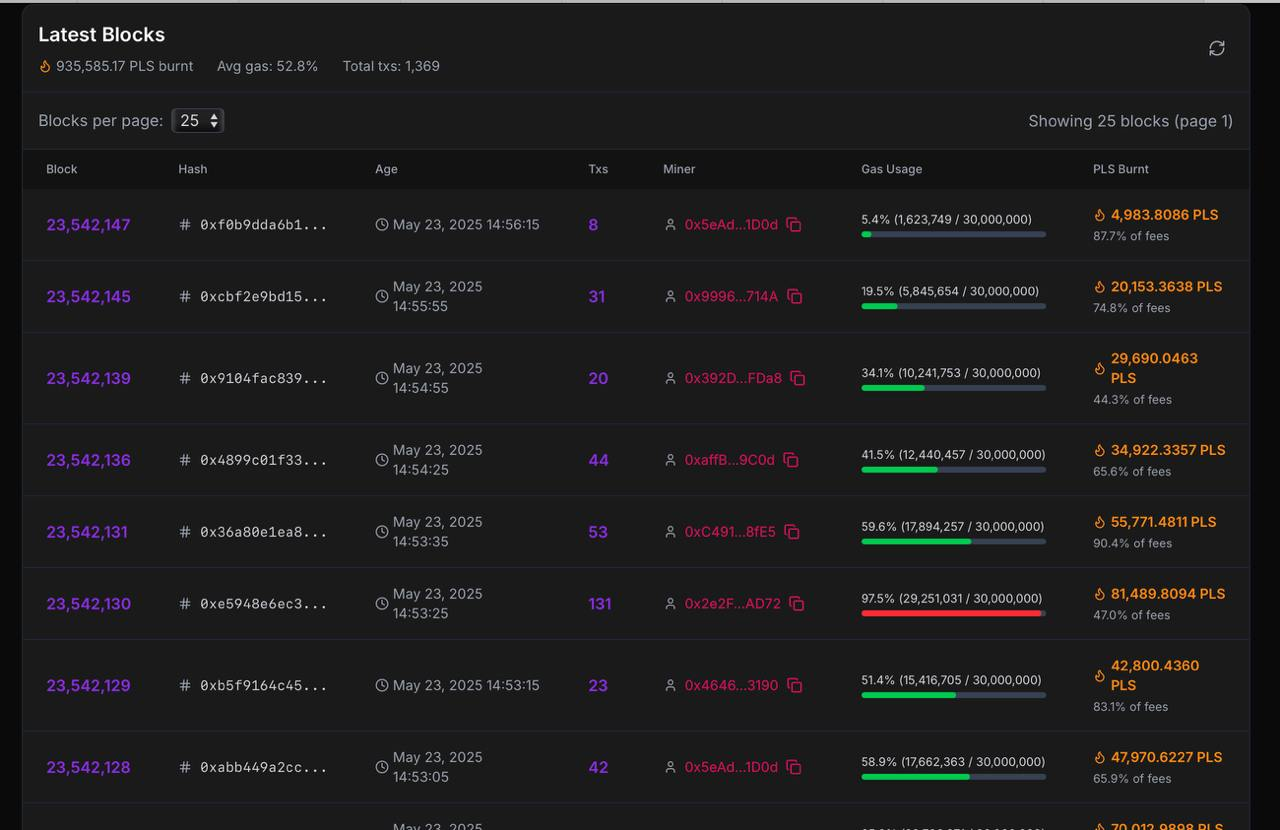Screen dimensions: 1280x830
Task: Copy miner address 0xC491...8fE5
Action: (792, 533)
